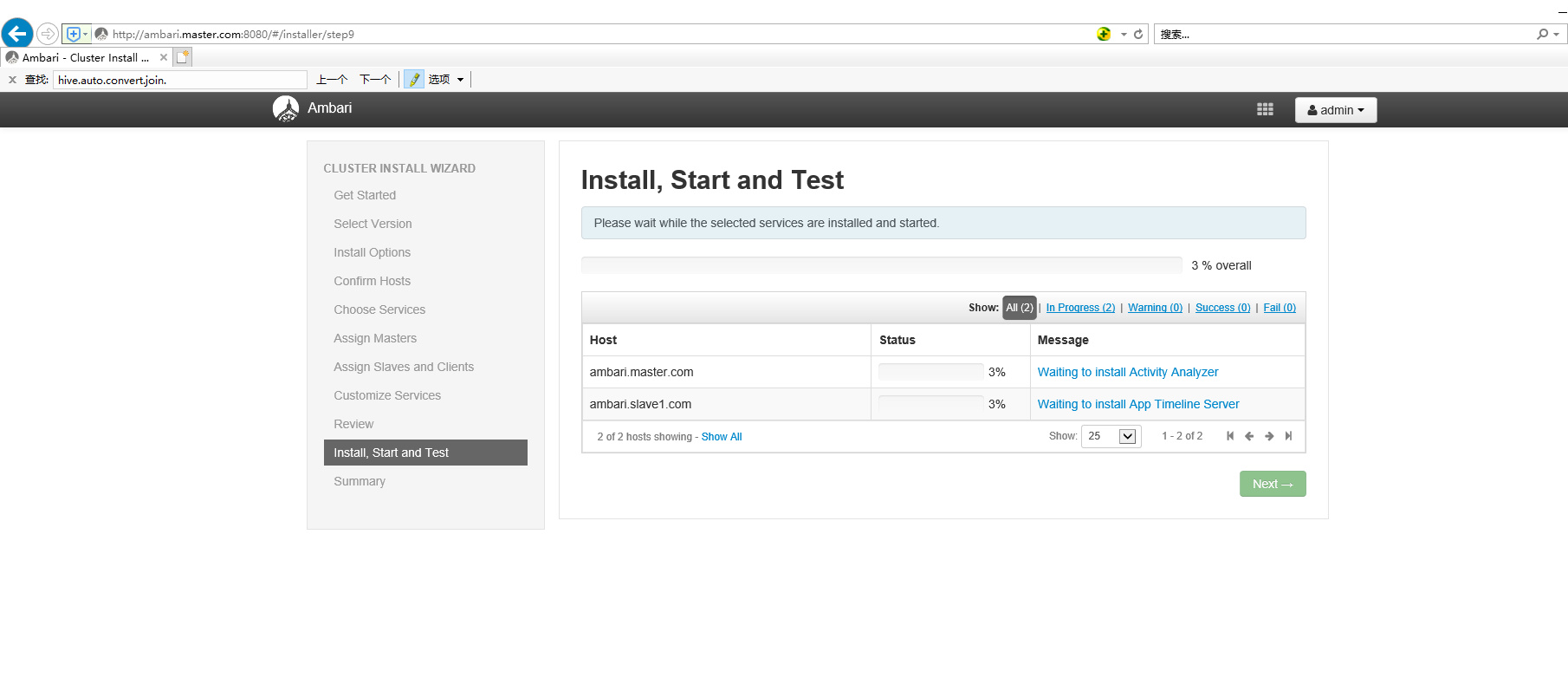This screenshot has width=1568, height=697.
Task: Select Get Started wizard step
Action: (x=365, y=195)
